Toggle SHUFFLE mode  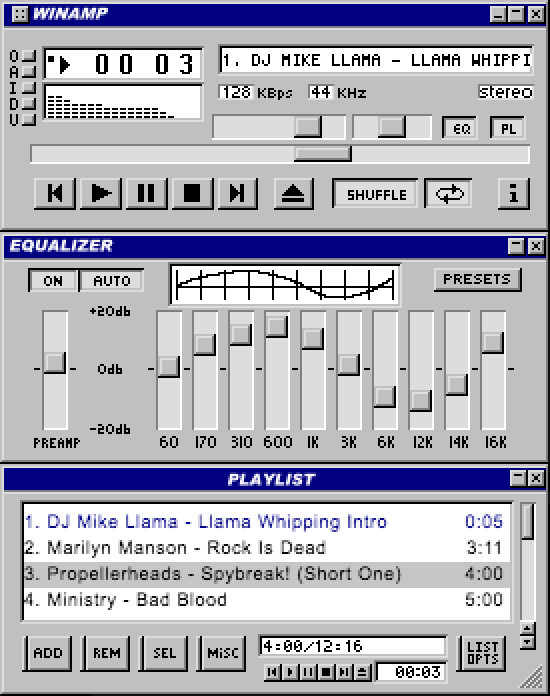coord(376,194)
